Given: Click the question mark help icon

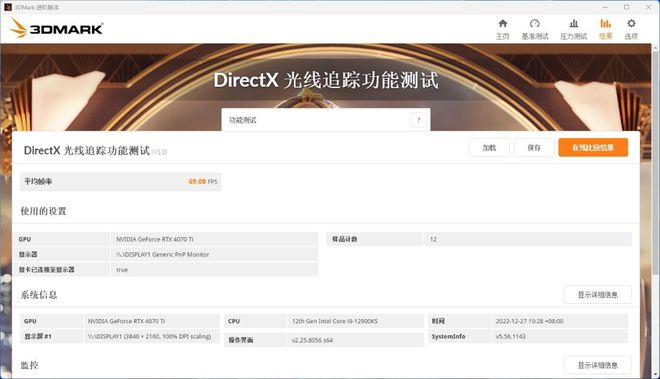Looking at the screenshot, I should [418, 120].
